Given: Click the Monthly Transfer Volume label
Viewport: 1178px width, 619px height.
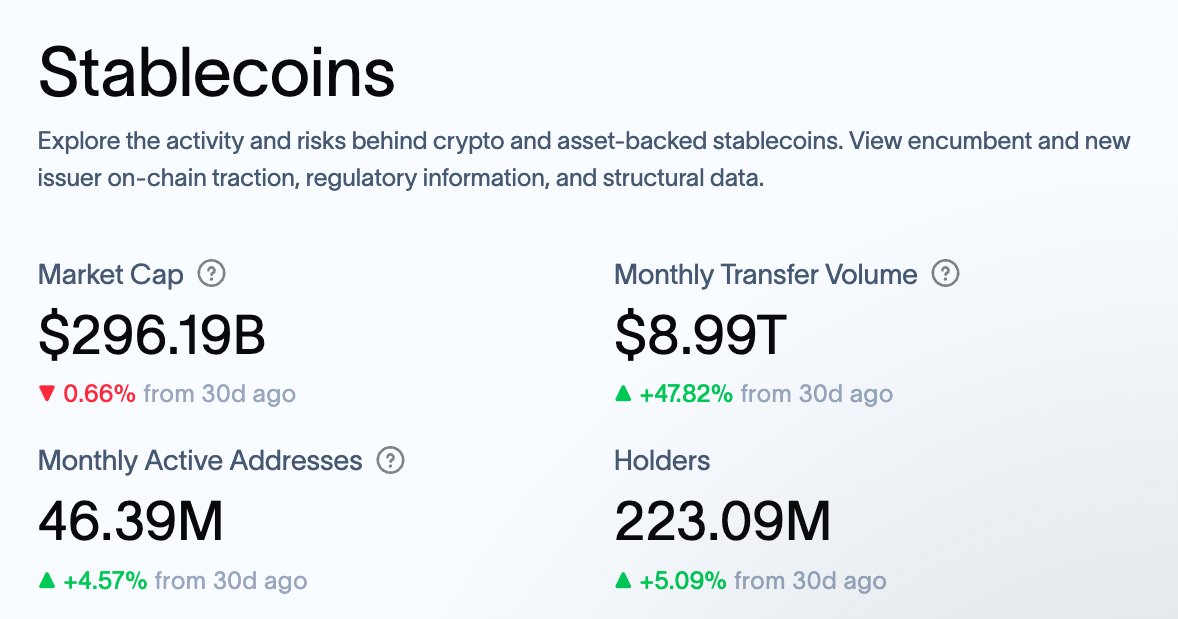Looking at the screenshot, I should [766, 275].
